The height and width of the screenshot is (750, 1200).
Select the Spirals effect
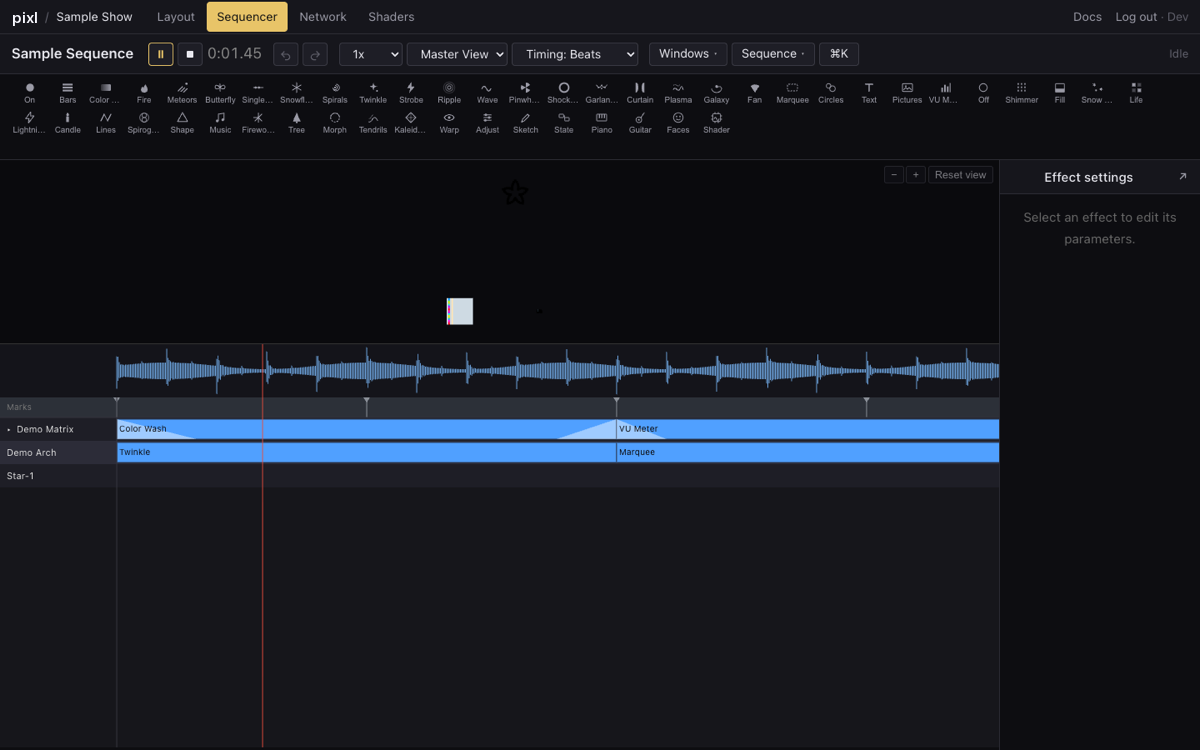pos(335,93)
